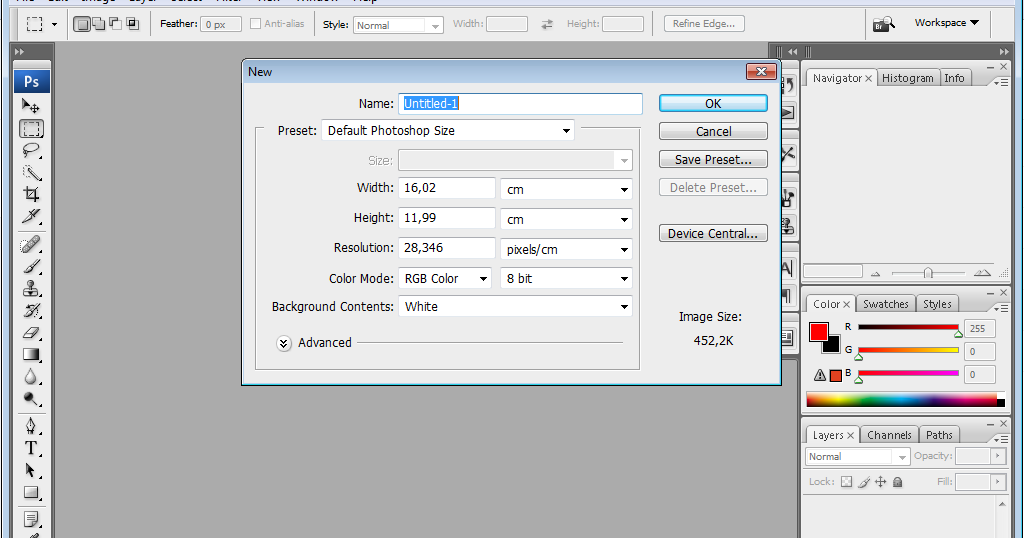The width and height of the screenshot is (1024, 538).
Task: Toggle Lock all in Layers panel
Action: [x=897, y=482]
